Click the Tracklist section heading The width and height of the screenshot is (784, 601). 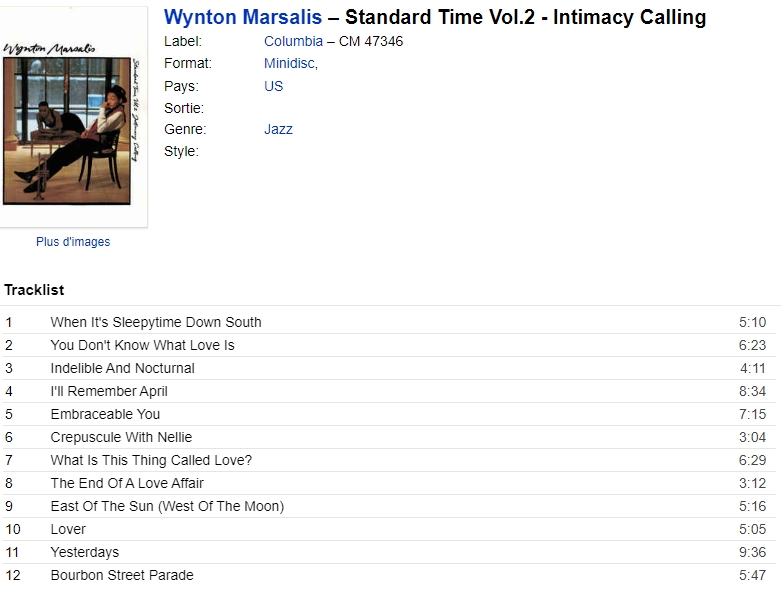point(34,290)
